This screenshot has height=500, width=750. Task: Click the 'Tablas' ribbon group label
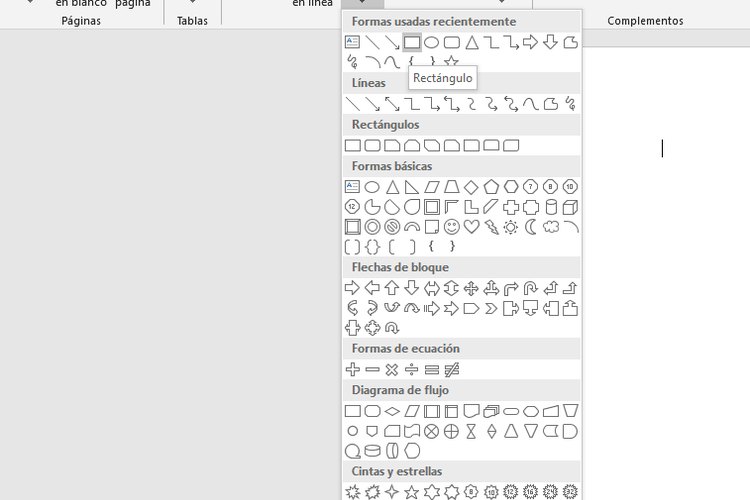point(192,21)
